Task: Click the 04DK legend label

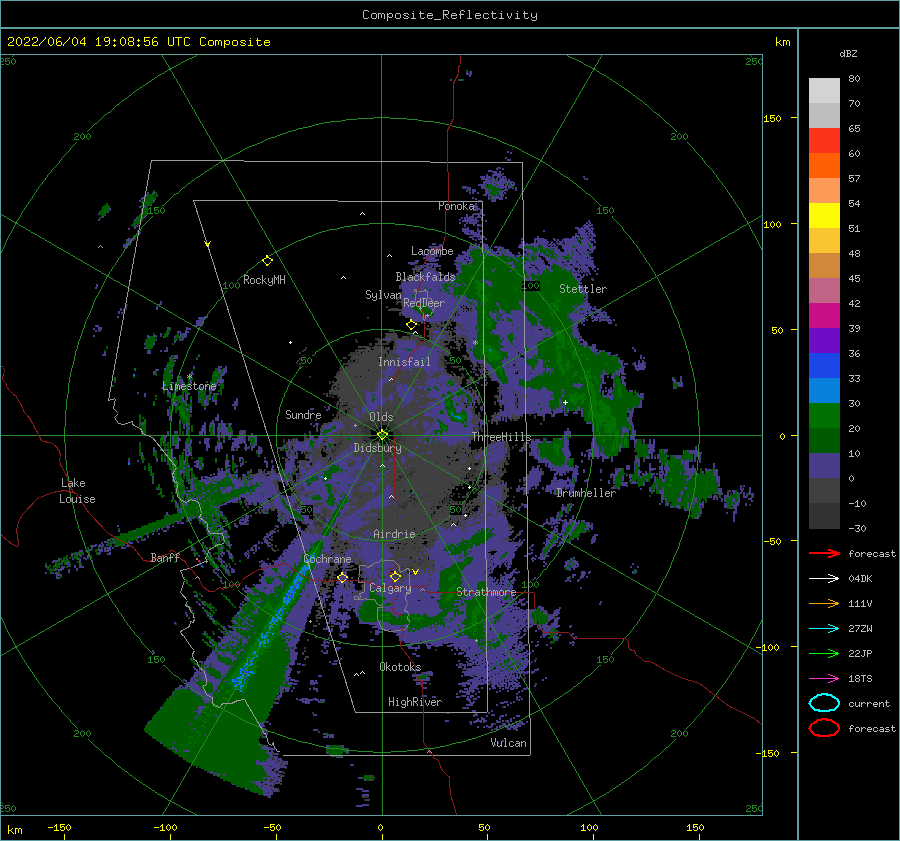Action: click(x=860, y=579)
